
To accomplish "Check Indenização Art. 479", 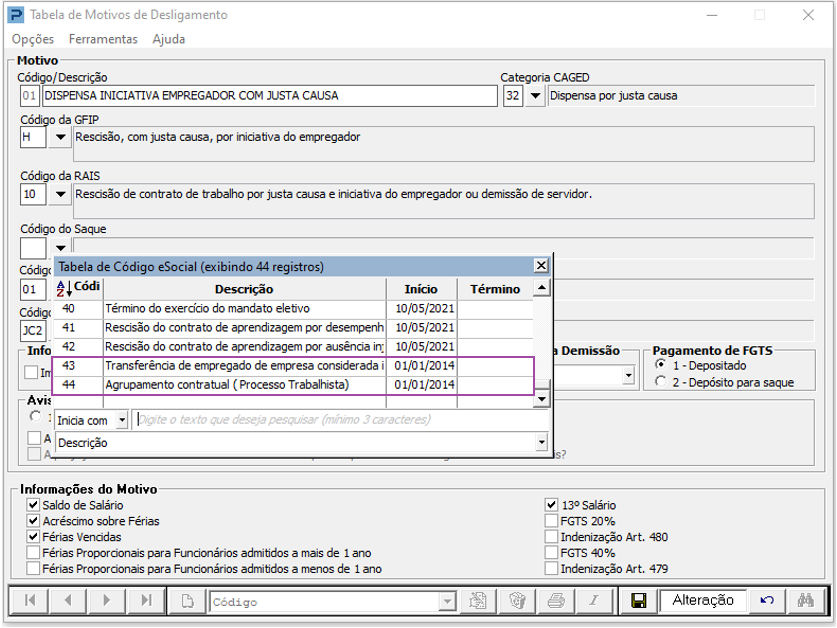I will click(x=551, y=569).
